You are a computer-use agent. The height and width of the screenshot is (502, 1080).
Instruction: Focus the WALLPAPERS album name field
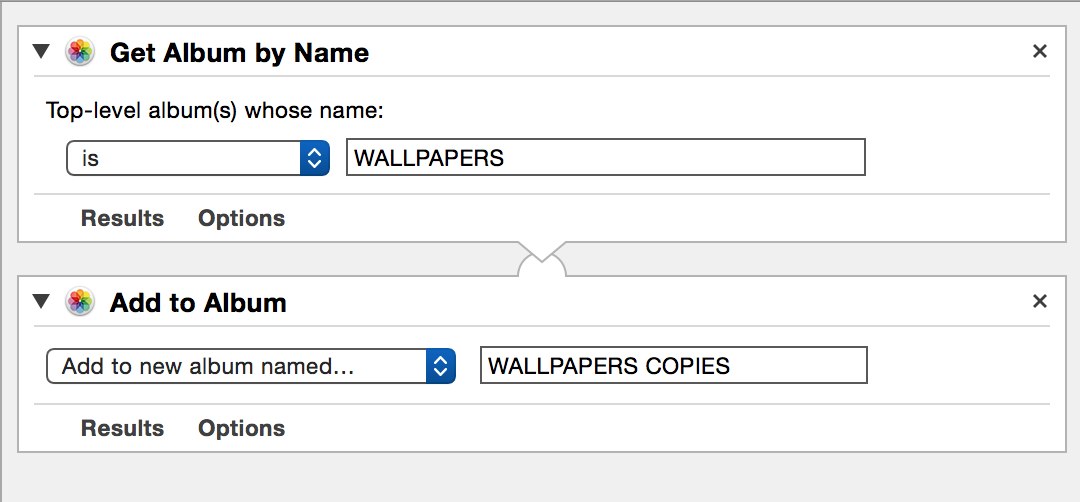(x=605, y=158)
